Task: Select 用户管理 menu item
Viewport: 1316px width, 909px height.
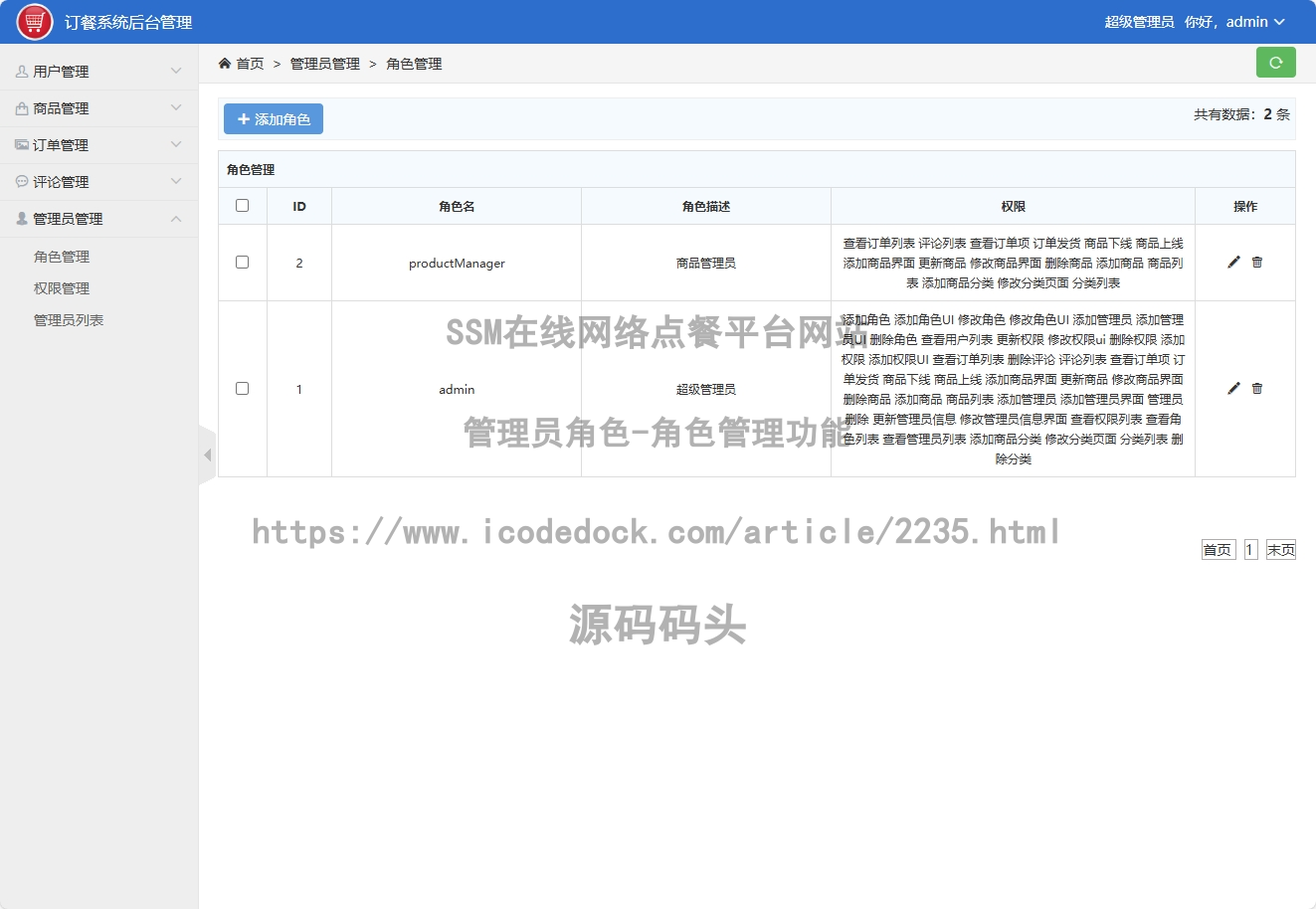Action: 99,72
